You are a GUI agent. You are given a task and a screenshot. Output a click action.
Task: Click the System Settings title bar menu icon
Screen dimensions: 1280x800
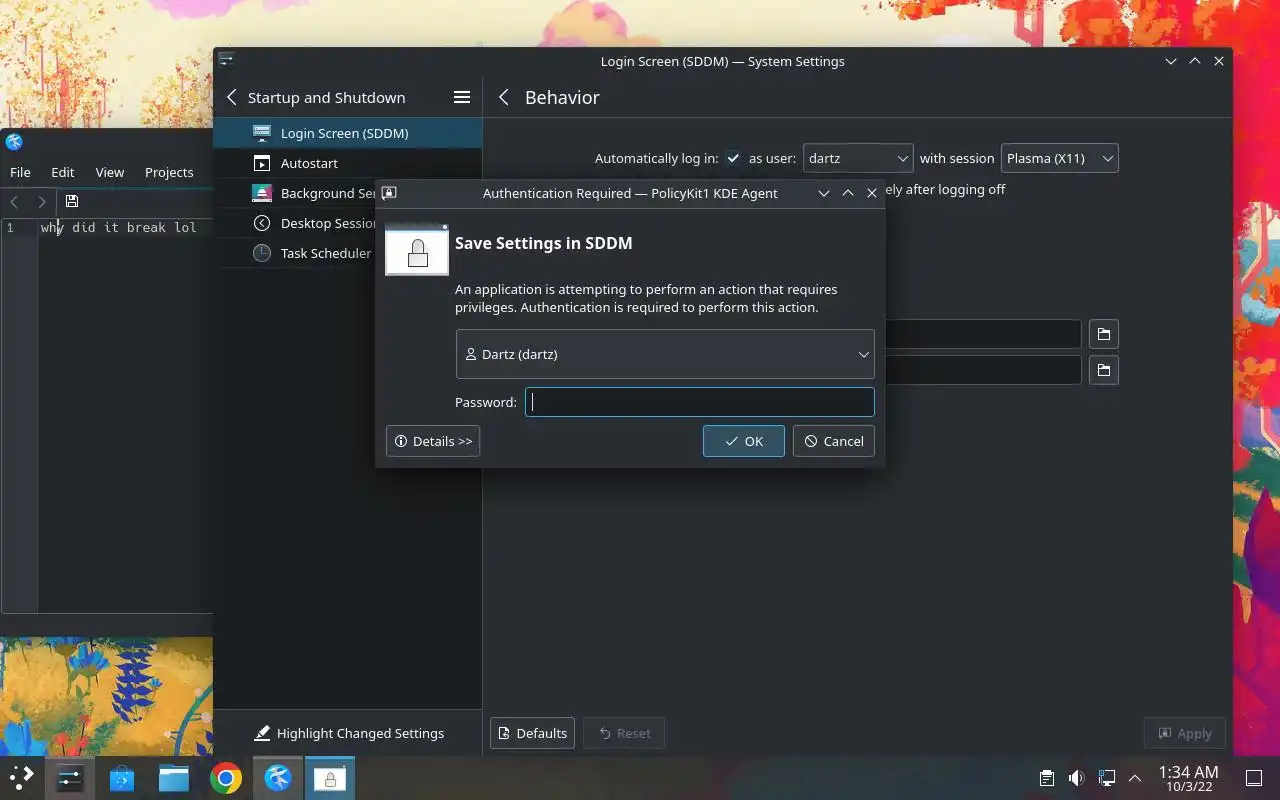pyautogui.click(x=227, y=61)
